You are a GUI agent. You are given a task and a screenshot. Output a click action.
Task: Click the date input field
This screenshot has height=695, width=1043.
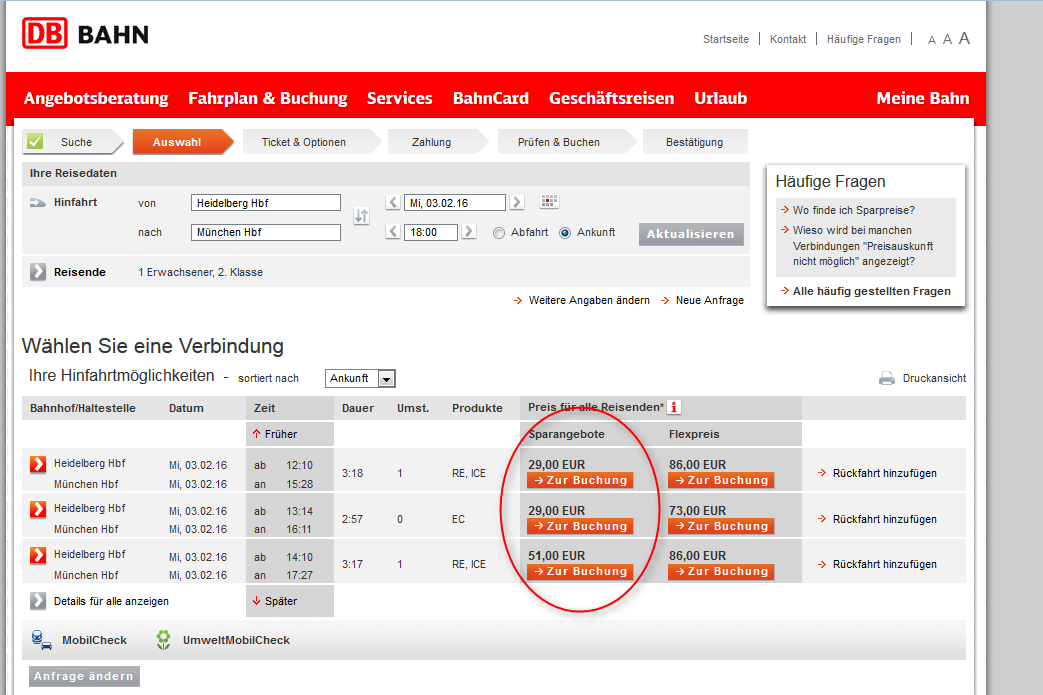pos(455,203)
